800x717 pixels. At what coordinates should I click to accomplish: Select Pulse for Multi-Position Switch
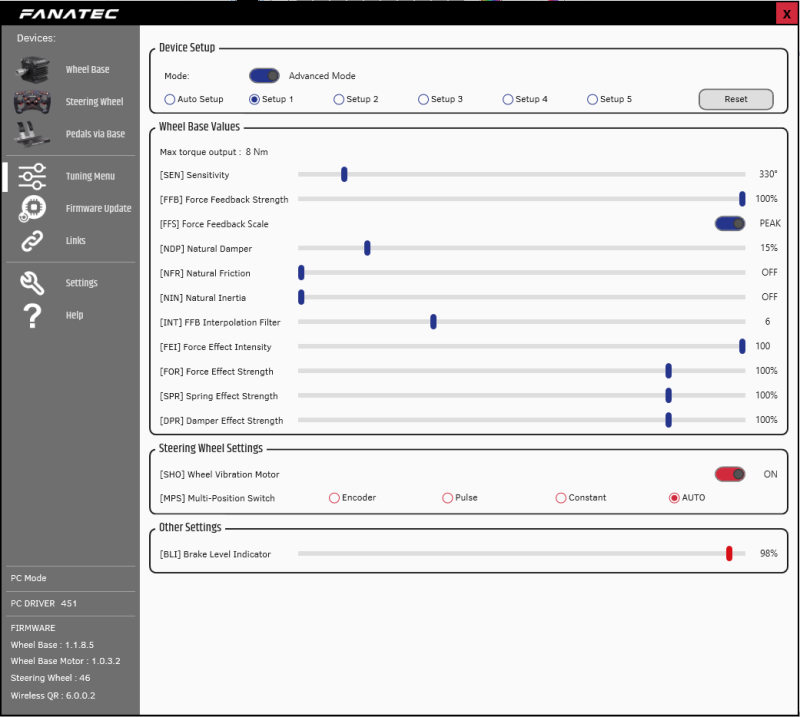point(447,498)
